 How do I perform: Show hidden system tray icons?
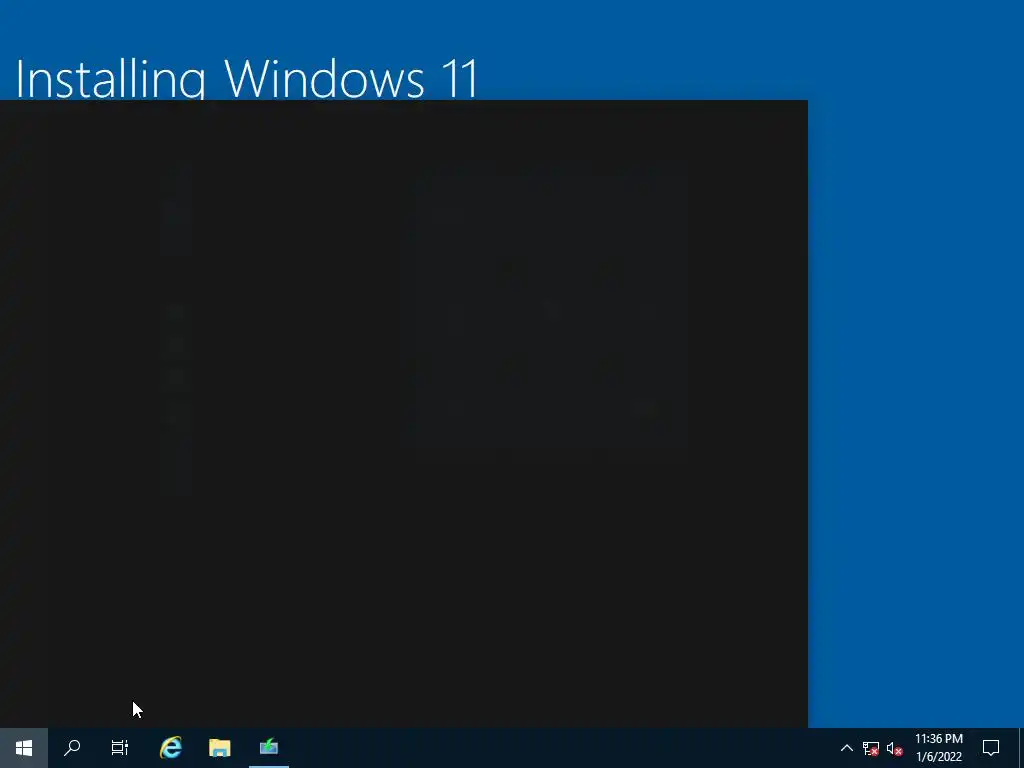[x=846, y=748]
